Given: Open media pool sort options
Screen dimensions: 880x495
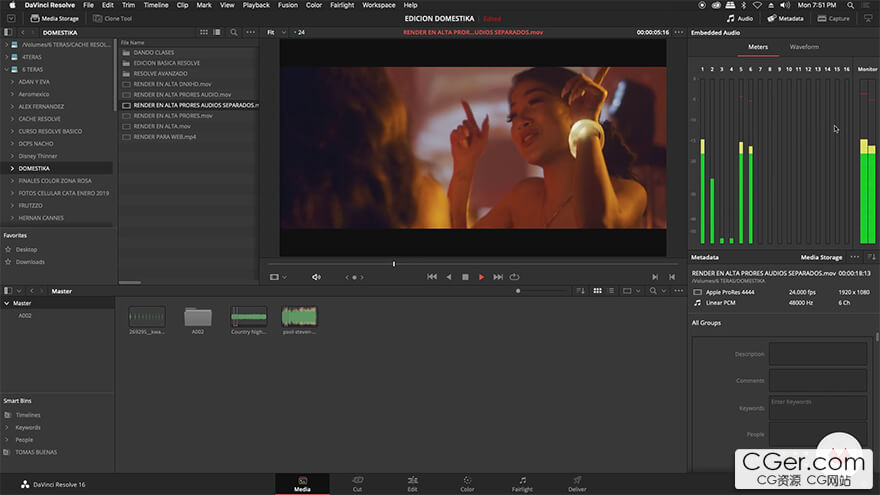Looking at the screenshot, I should (x=580, y=291).
